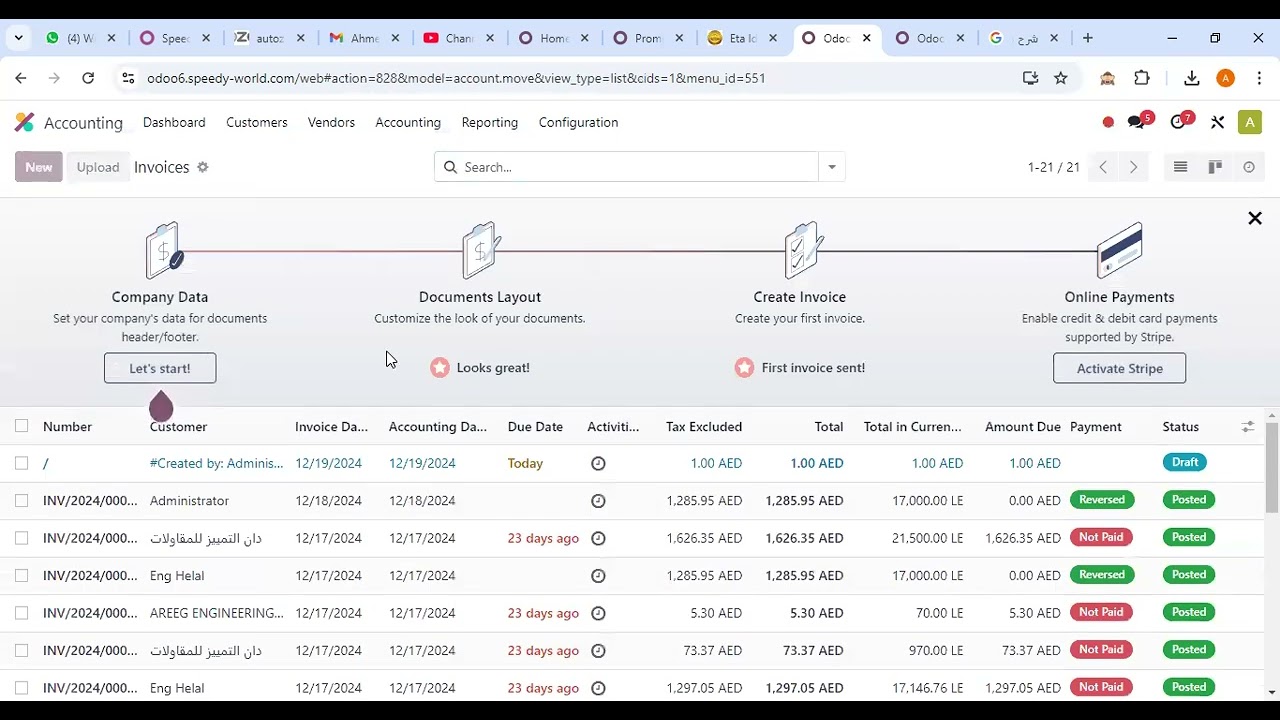
Task: Open the Vendors menu
Action: click(331, 122)
